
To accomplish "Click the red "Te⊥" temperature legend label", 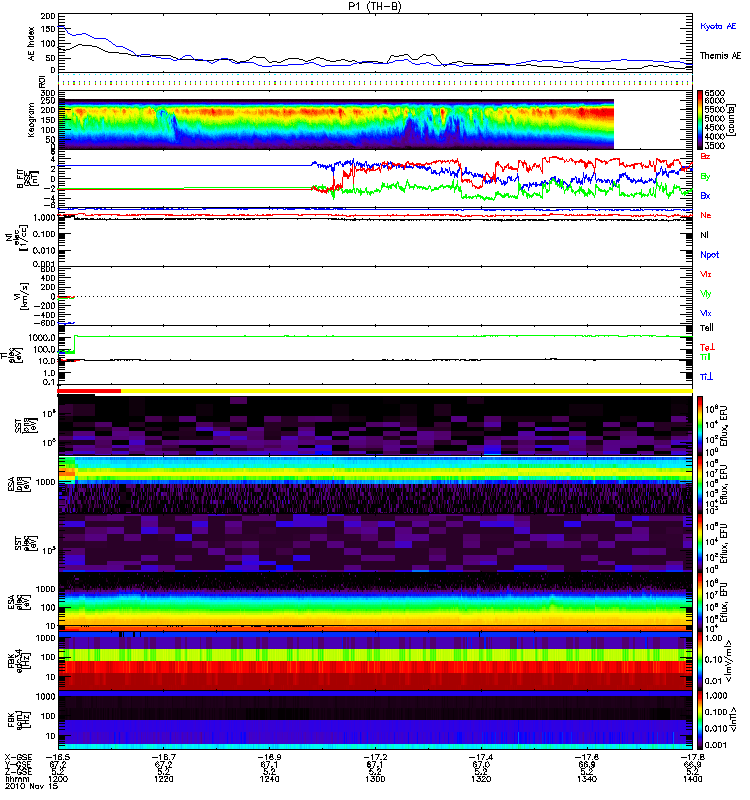I will pyautogui.click(x=707, y=347).
